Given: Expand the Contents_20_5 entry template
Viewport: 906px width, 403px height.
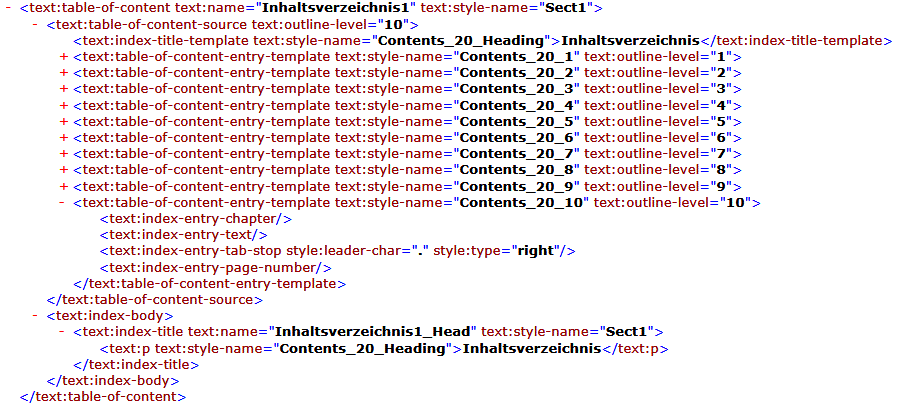Looking at the screenshot, I should point(64,121).
